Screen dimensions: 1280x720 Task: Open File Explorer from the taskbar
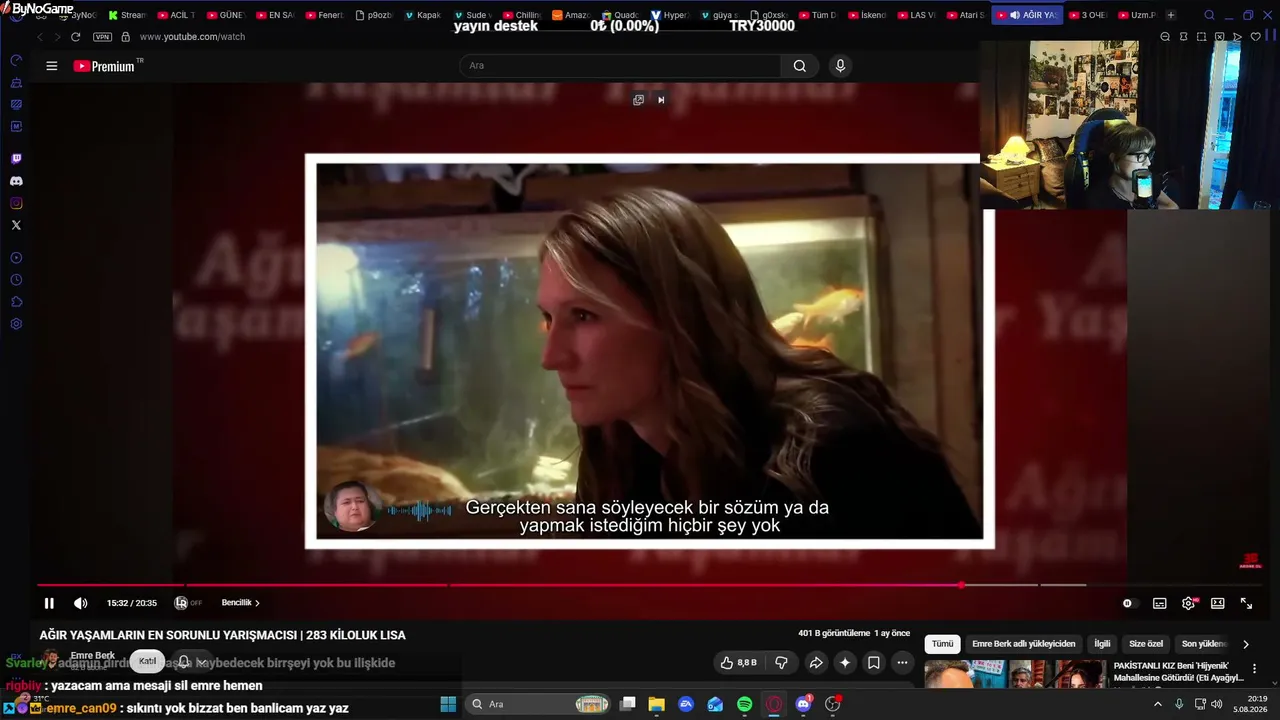[x=656, y=704]
